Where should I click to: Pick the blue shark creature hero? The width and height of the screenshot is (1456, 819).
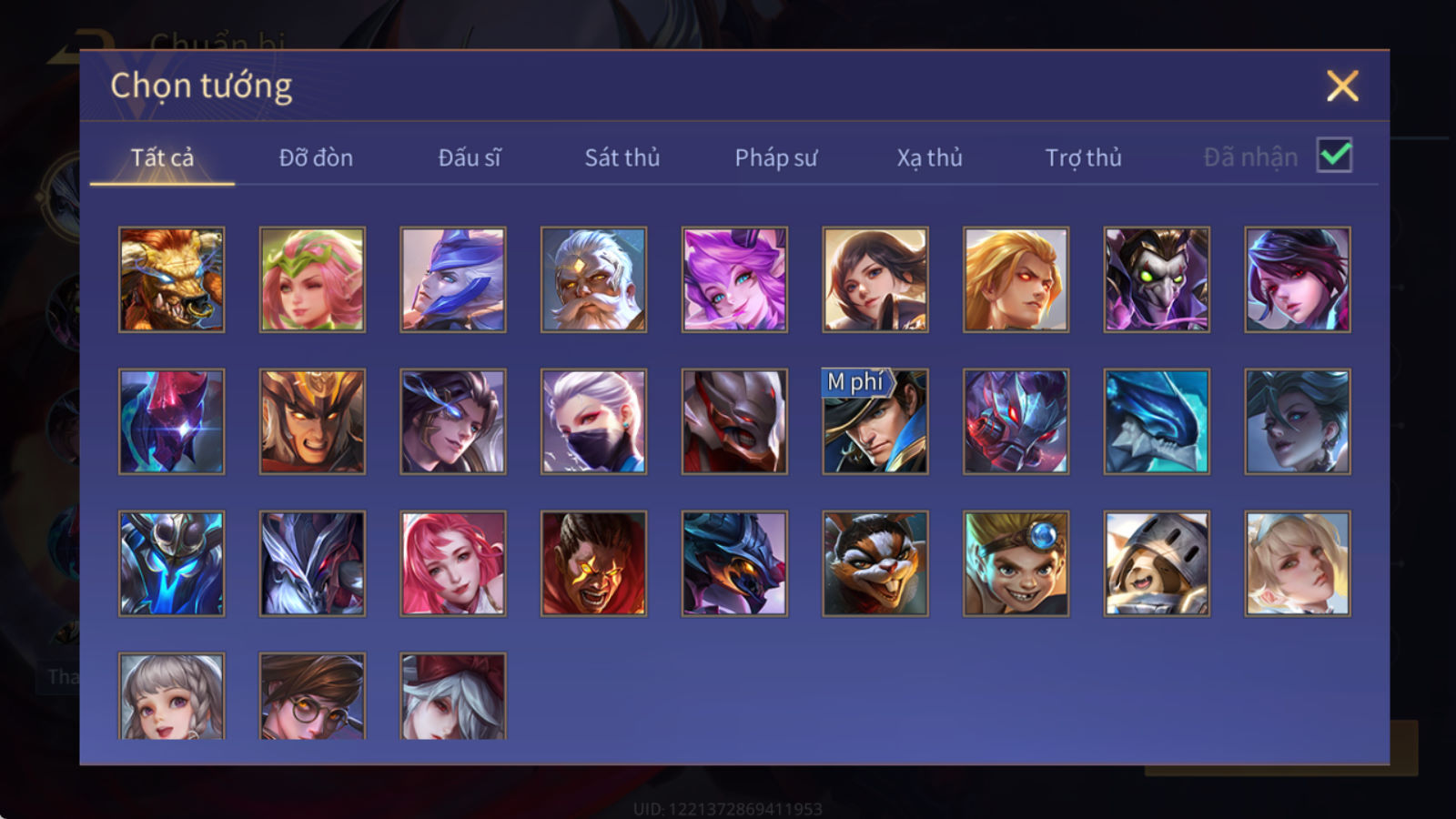[x=1157, y=421]
